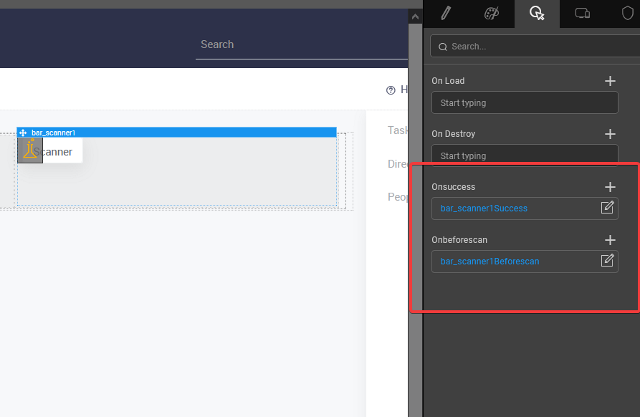Focus the On Load input field
This screenshot has height=417, width=640.
click(524, 103)
